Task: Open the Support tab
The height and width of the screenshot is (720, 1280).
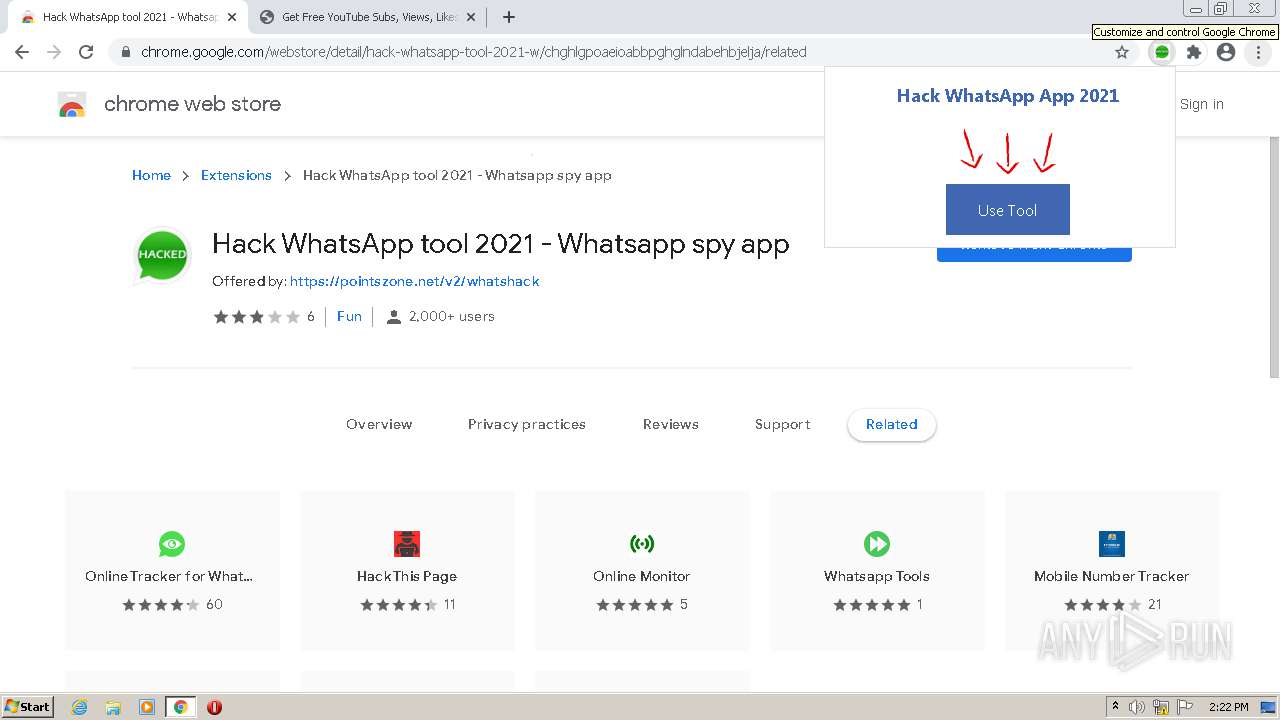Action: click(783, 424)
